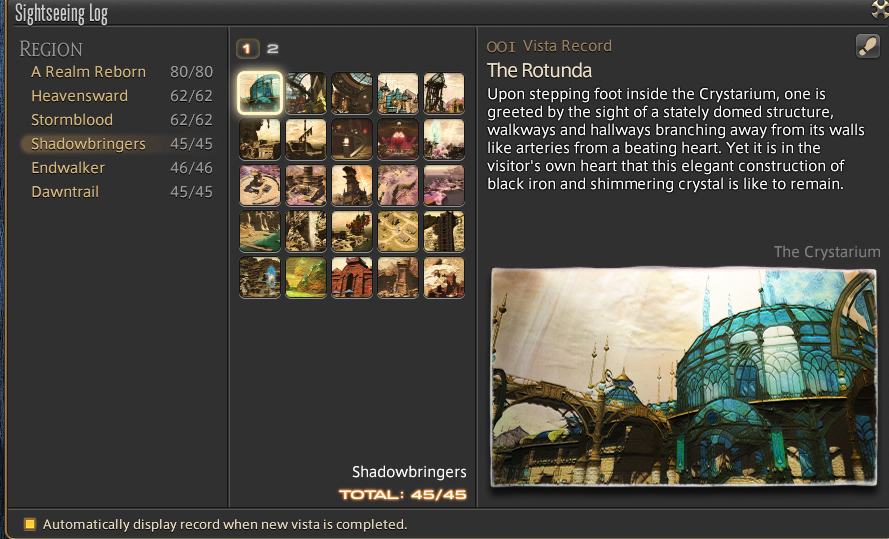Open the tiered fortress vista, third row second
Viewport: 889px width, 539px height.
click(x=306, y=185)
